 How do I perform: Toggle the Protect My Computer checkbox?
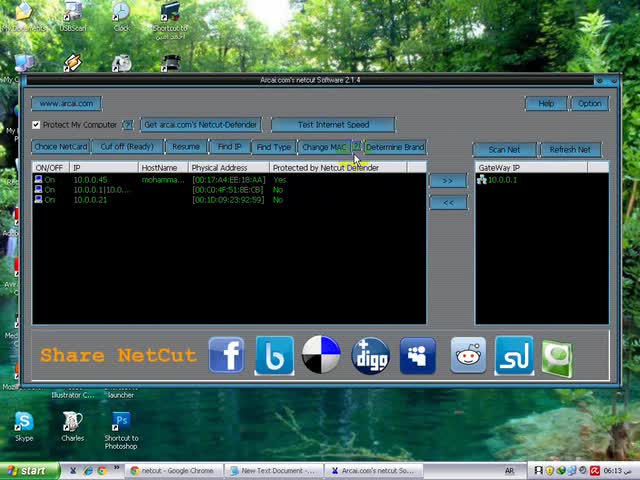pyautogui.click(x=36, y=124)
